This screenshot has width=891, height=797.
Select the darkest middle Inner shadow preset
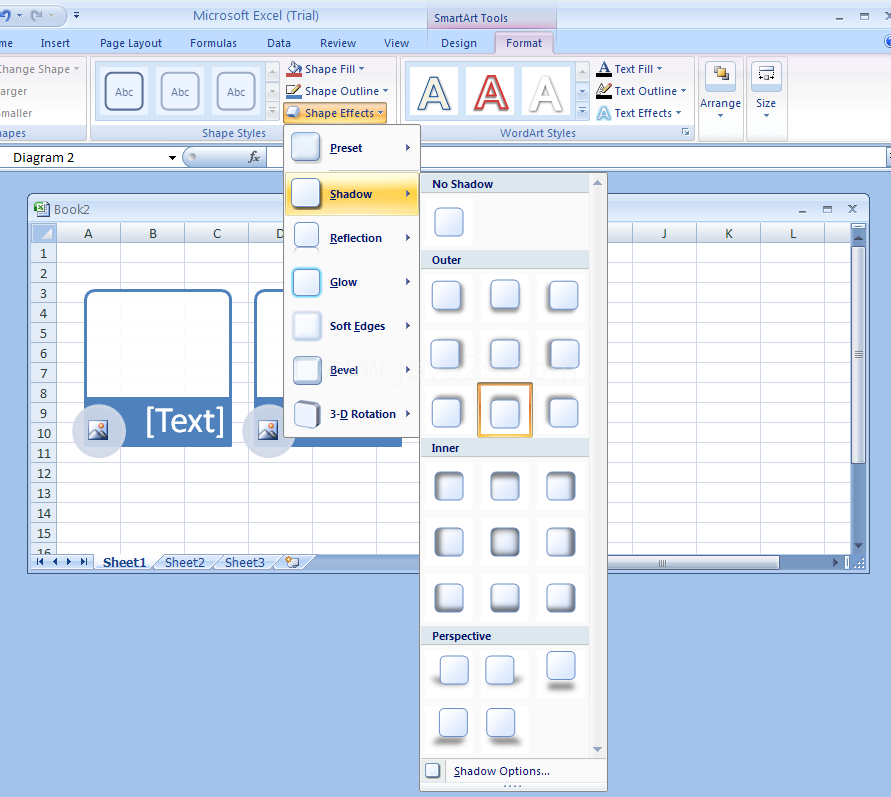coord(505,542)
